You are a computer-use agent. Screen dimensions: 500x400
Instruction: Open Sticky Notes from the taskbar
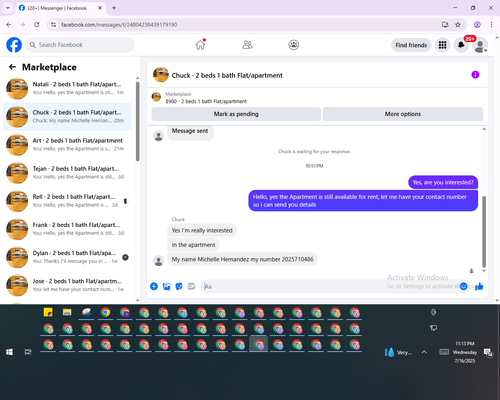click(x=48, y=313)
